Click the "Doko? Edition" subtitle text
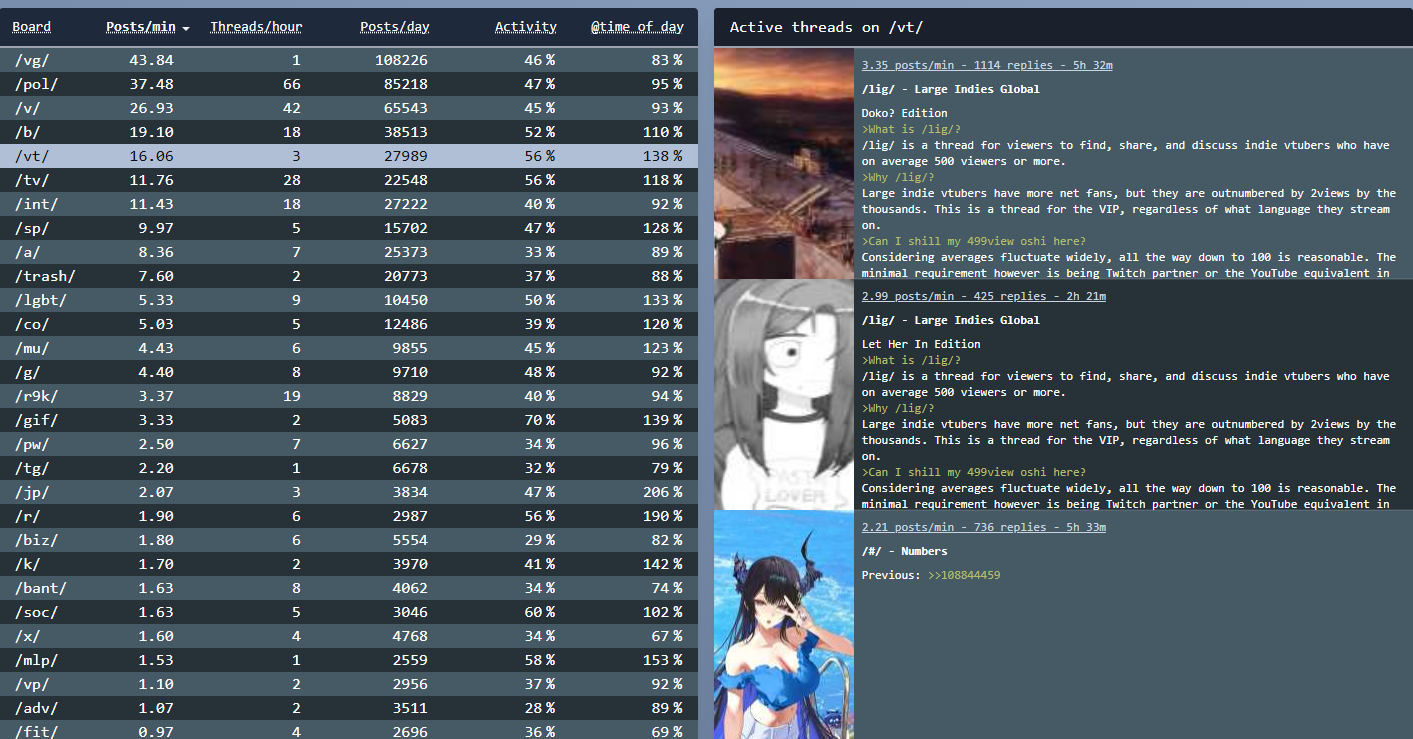The image size is (1413, 739). (905, 113)
